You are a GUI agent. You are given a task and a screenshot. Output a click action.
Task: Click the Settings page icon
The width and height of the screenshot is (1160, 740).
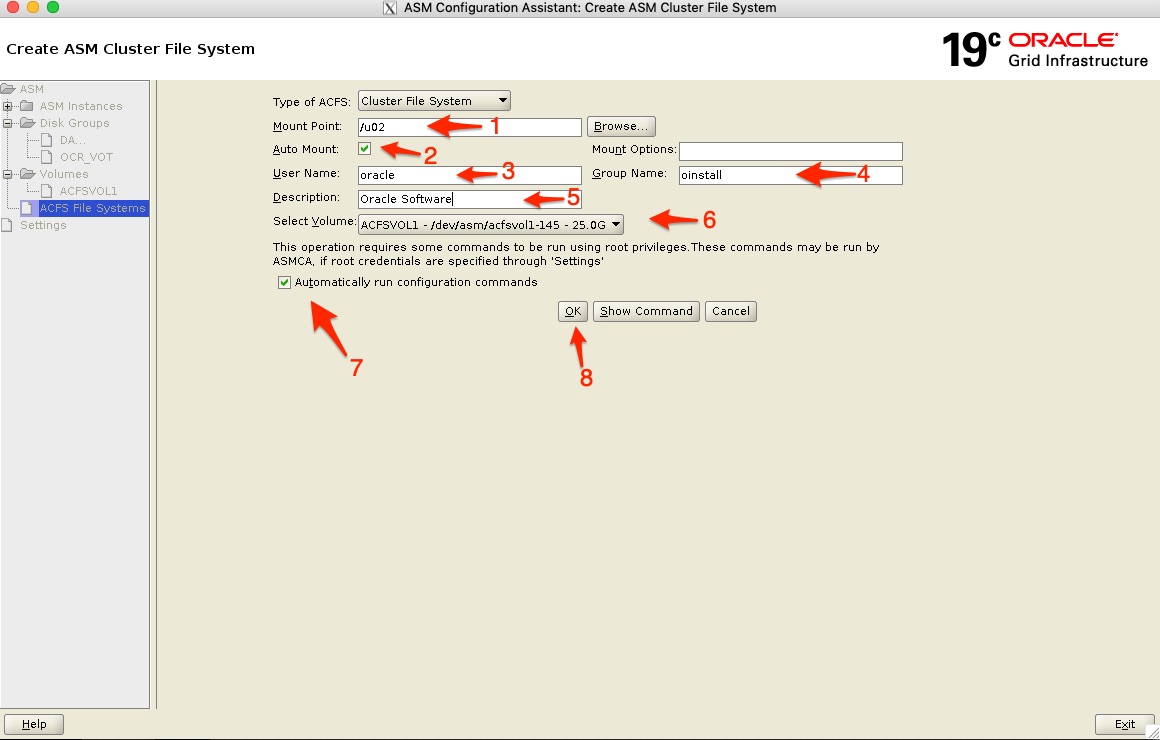pyautogui.click(x=7, y=225)
